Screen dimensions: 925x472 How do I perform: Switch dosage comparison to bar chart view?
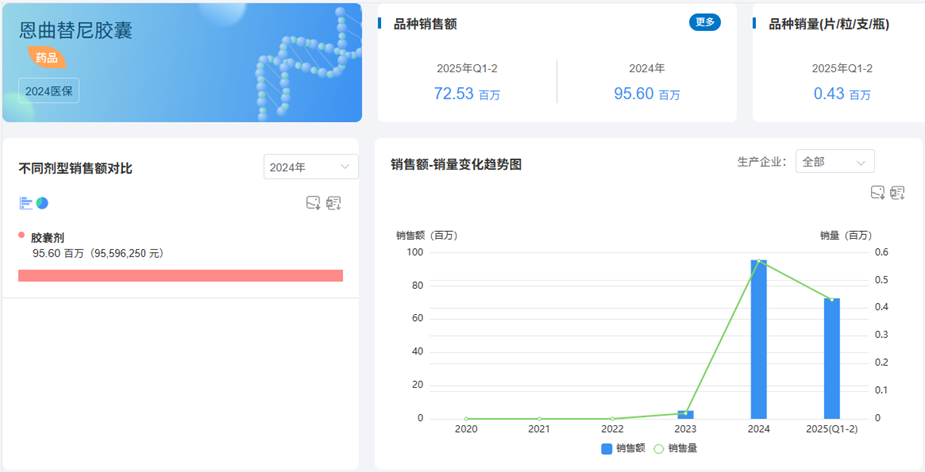click(x=26, y=203)
